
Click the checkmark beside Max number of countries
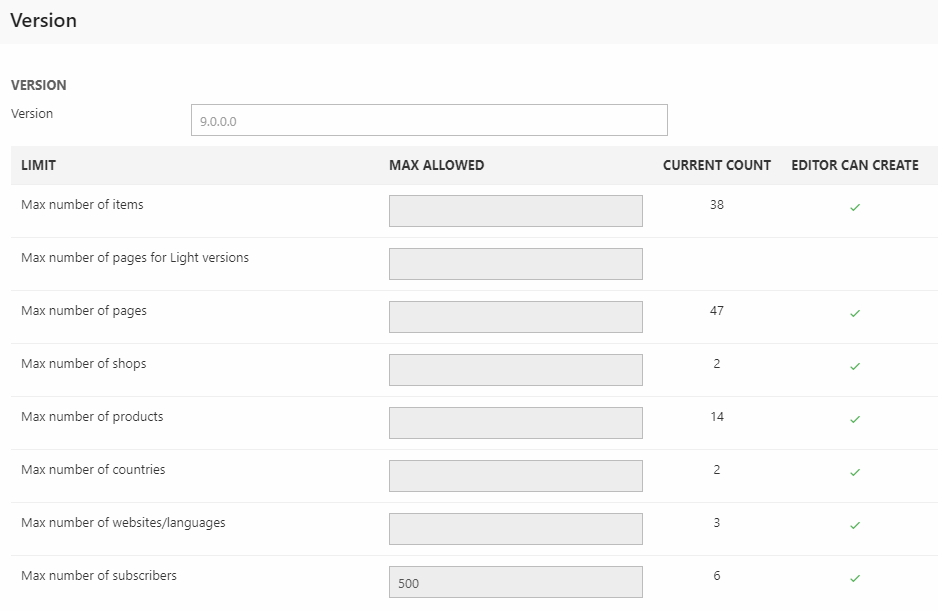pyautogui.click(x=854, y=473)
